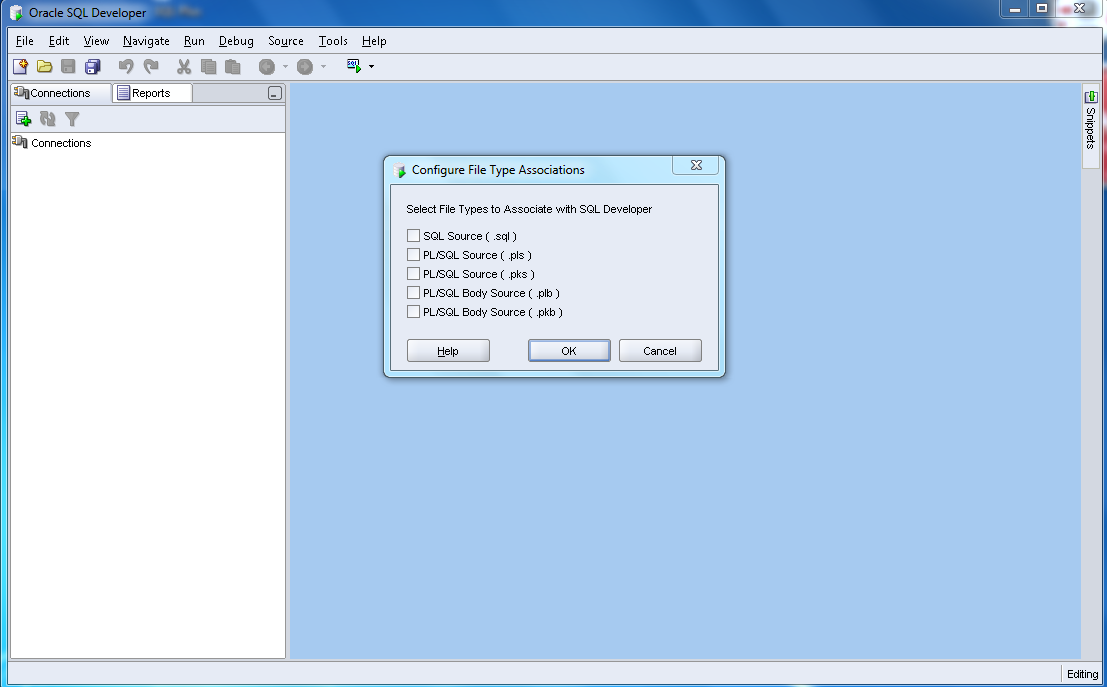Confirm file associations with OK

[x=569, y=351]
